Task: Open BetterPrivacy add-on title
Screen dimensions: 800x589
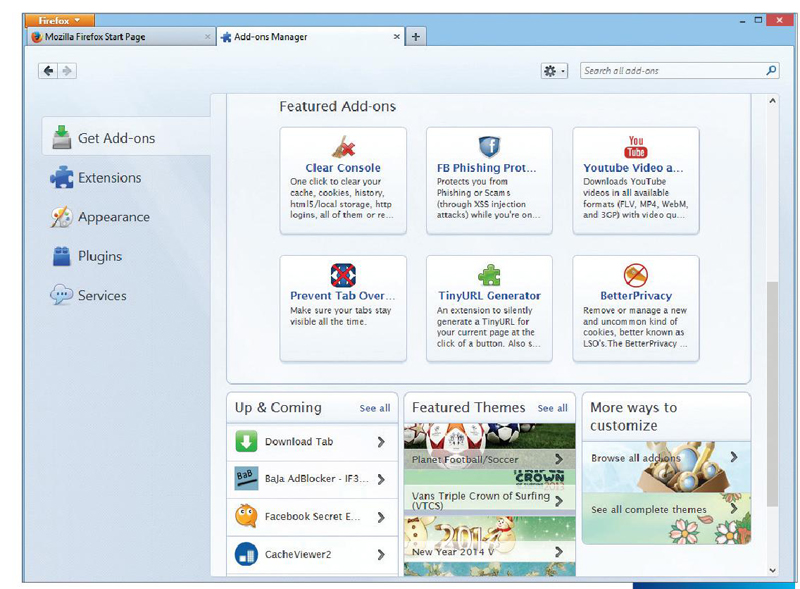Action: [636, 296]
